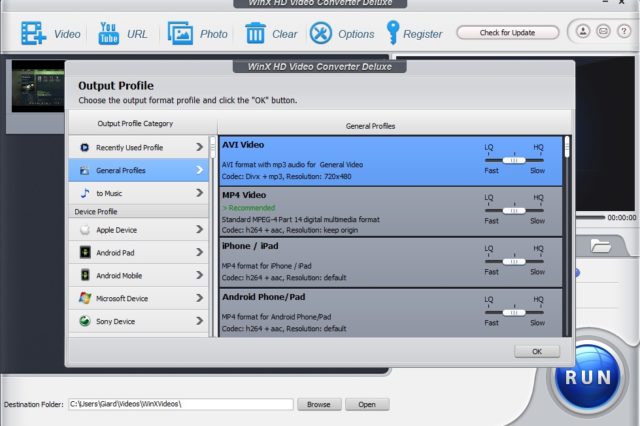Select the Android Mobile category
Viewport: 640px width, 426px height.
point(140,276)
